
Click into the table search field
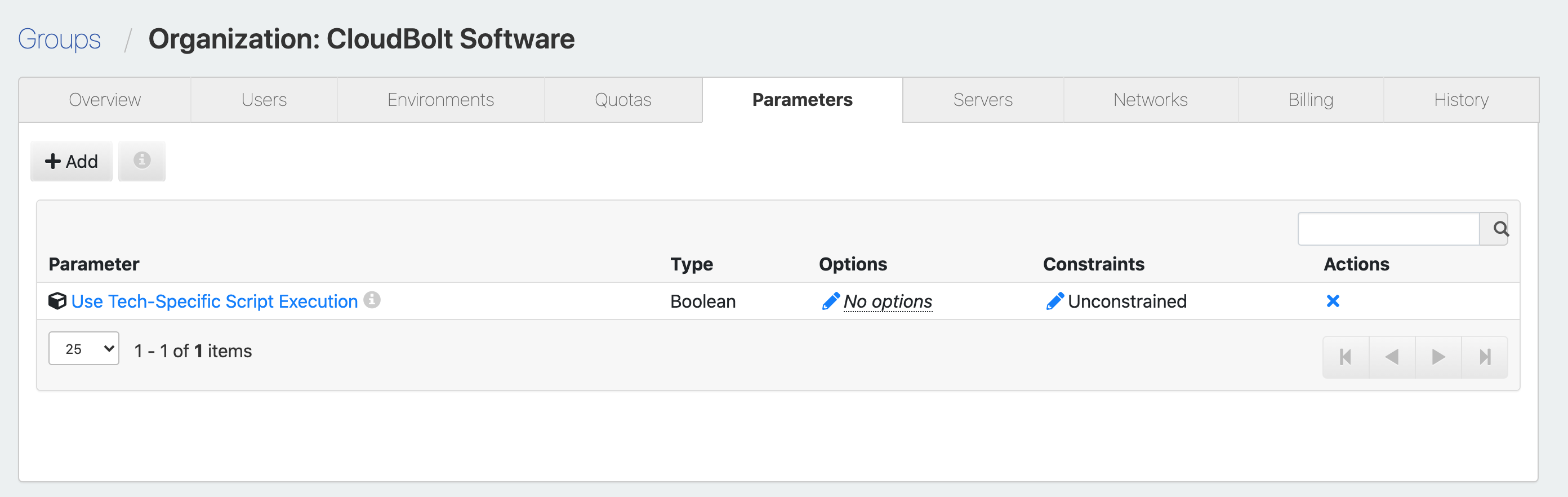(x=1388, y=229)
